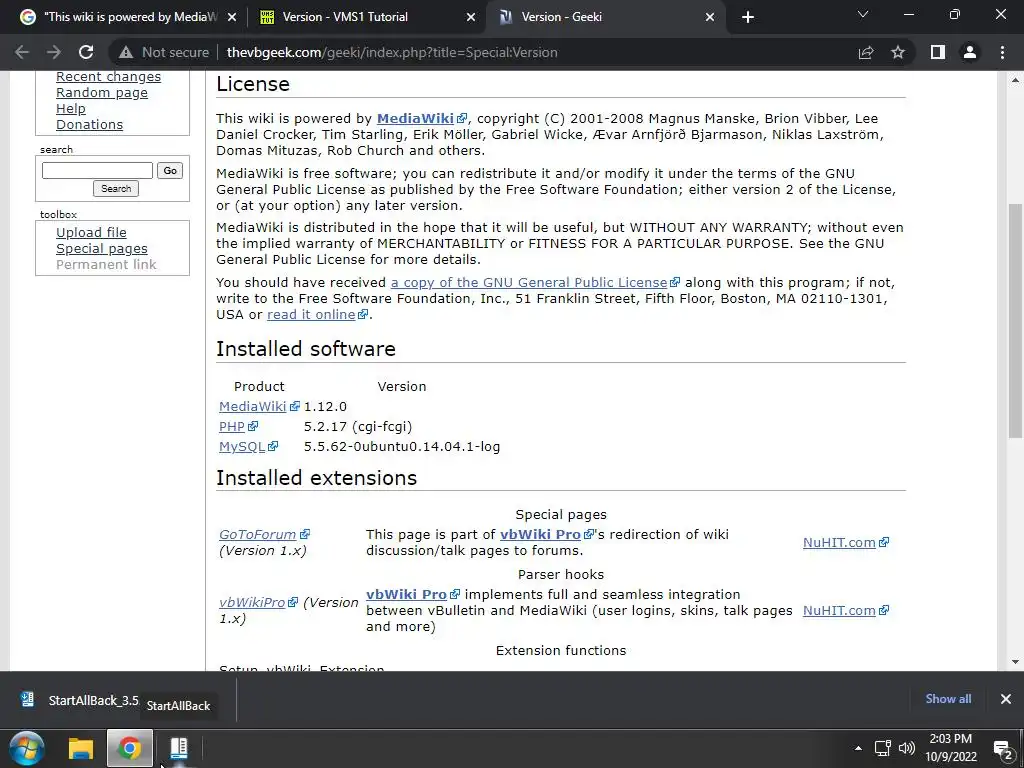Open the Help sidebar link
This screenshot has width=1024, height=768.
coord(71,108)
